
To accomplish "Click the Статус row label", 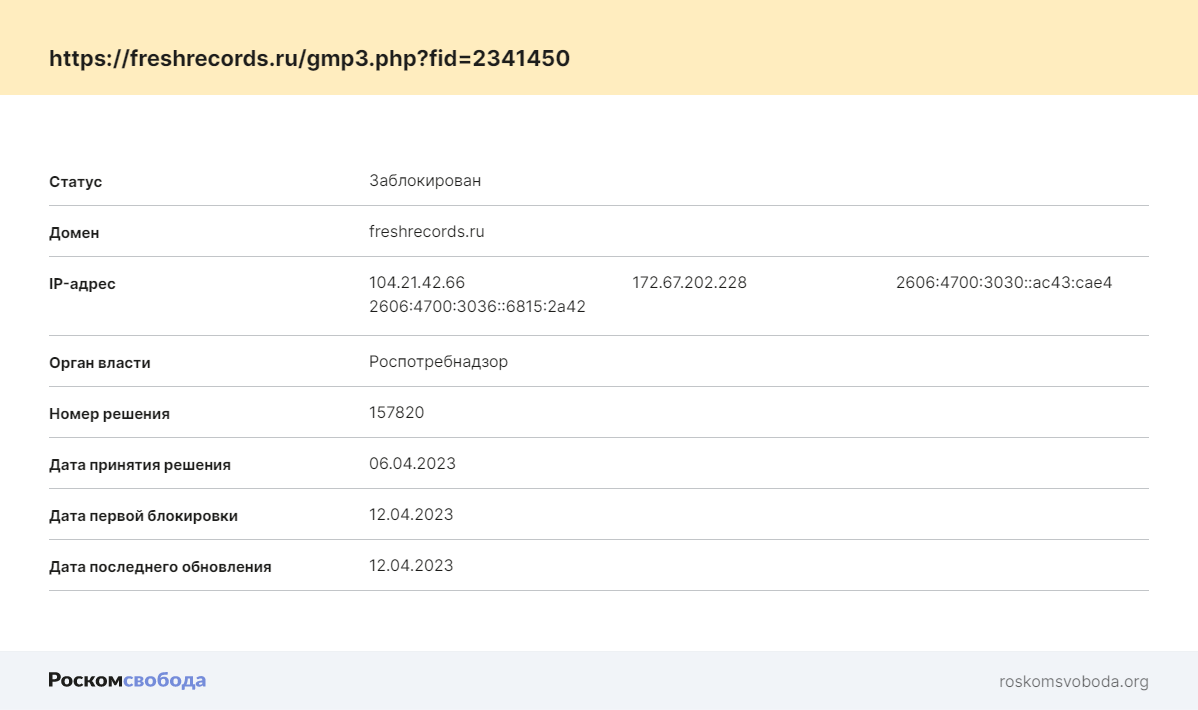I will pos(76,182).
